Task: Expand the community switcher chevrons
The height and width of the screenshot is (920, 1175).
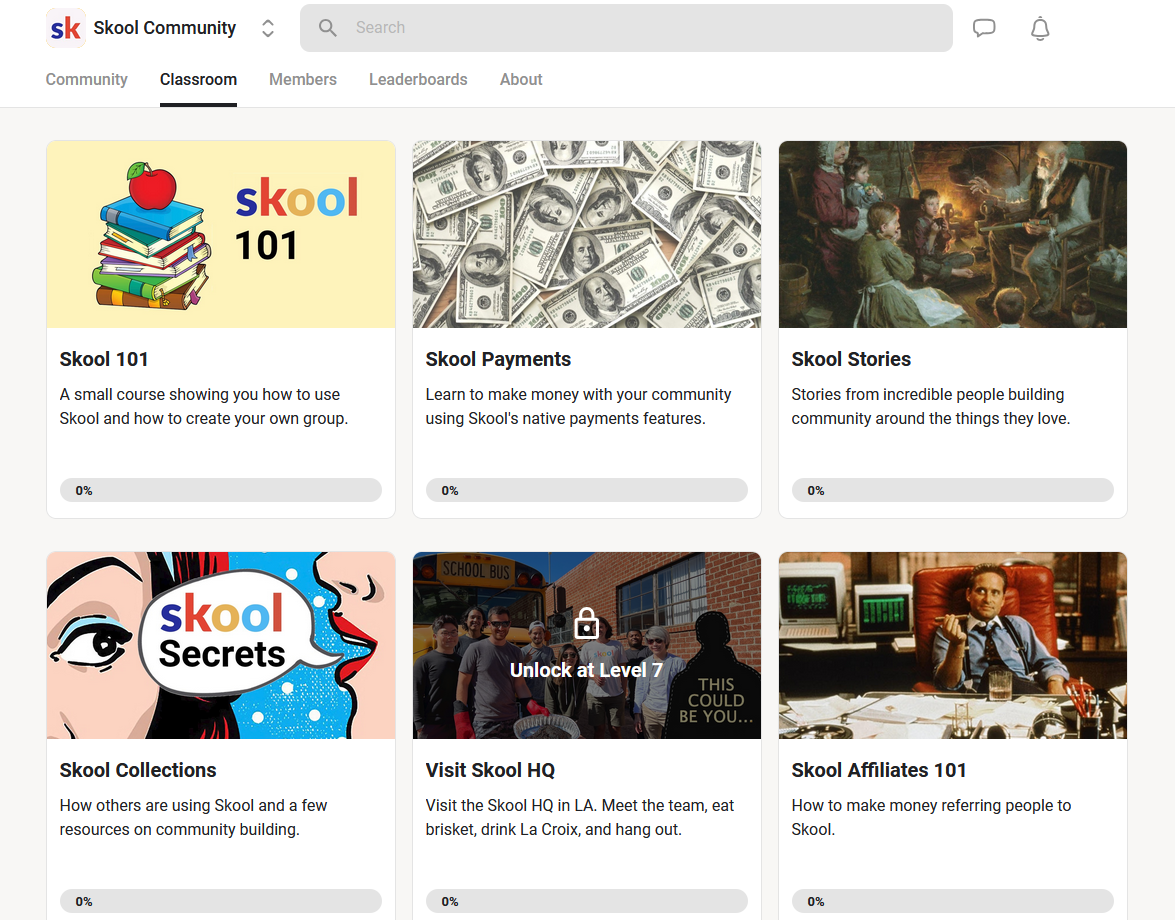Action: (268, 28)
